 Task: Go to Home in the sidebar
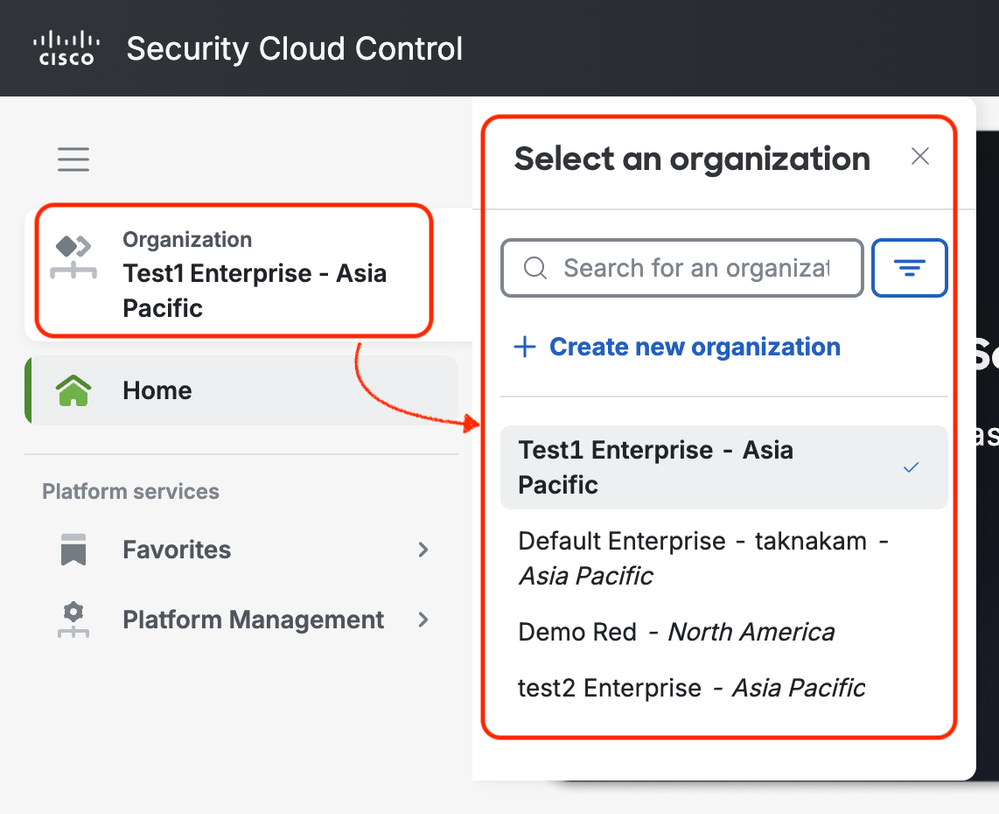pos(241,390)
